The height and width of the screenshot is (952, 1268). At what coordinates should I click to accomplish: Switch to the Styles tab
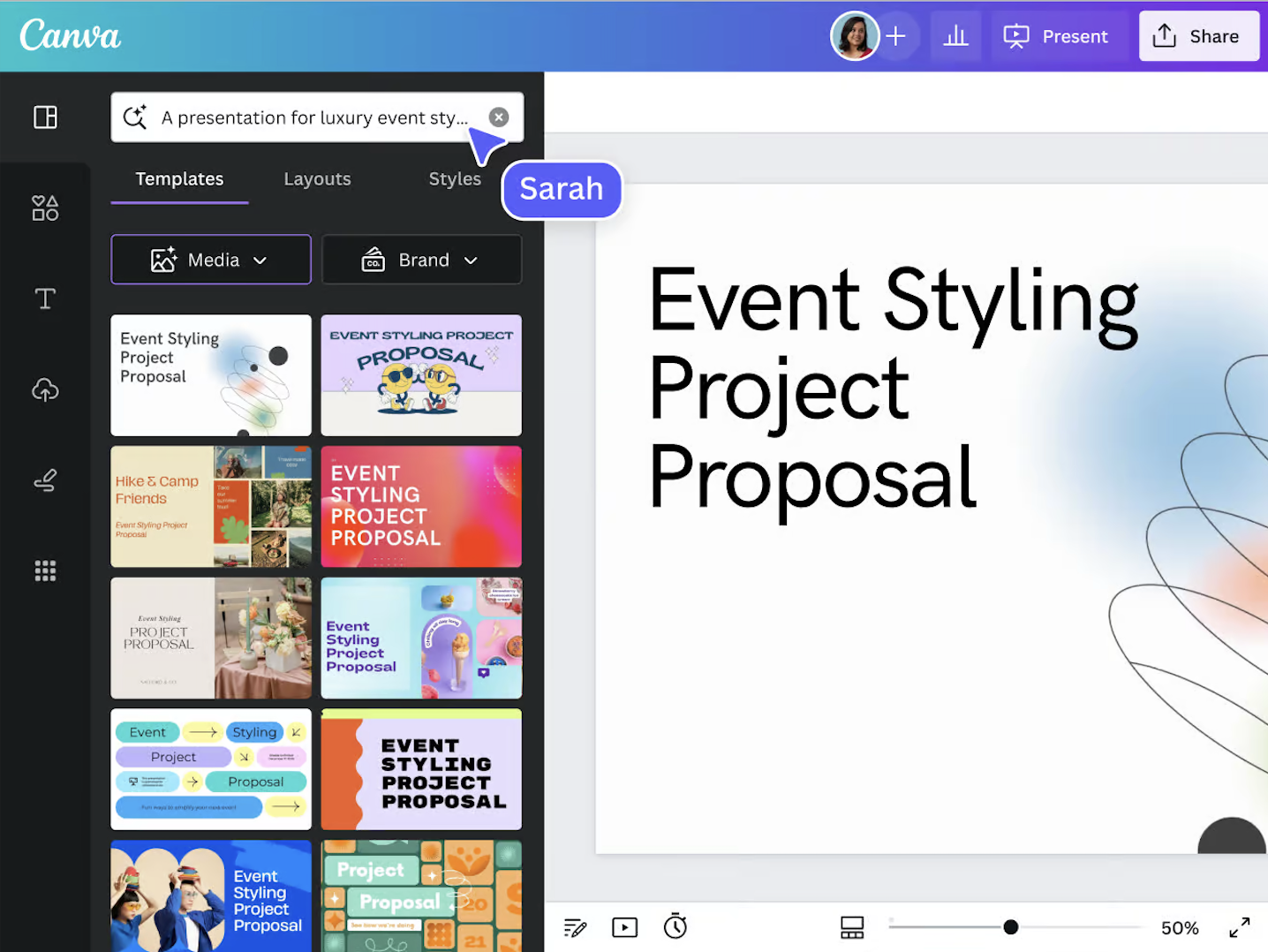pyautogui.click(x=455, y=178)
